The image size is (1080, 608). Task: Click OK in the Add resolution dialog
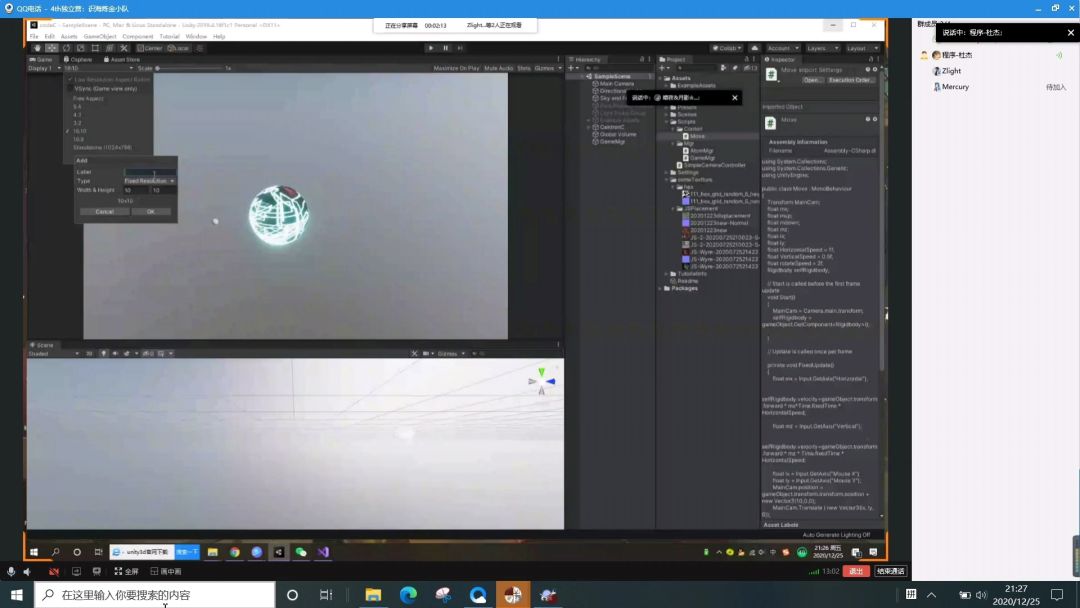(x=150, y=211)
